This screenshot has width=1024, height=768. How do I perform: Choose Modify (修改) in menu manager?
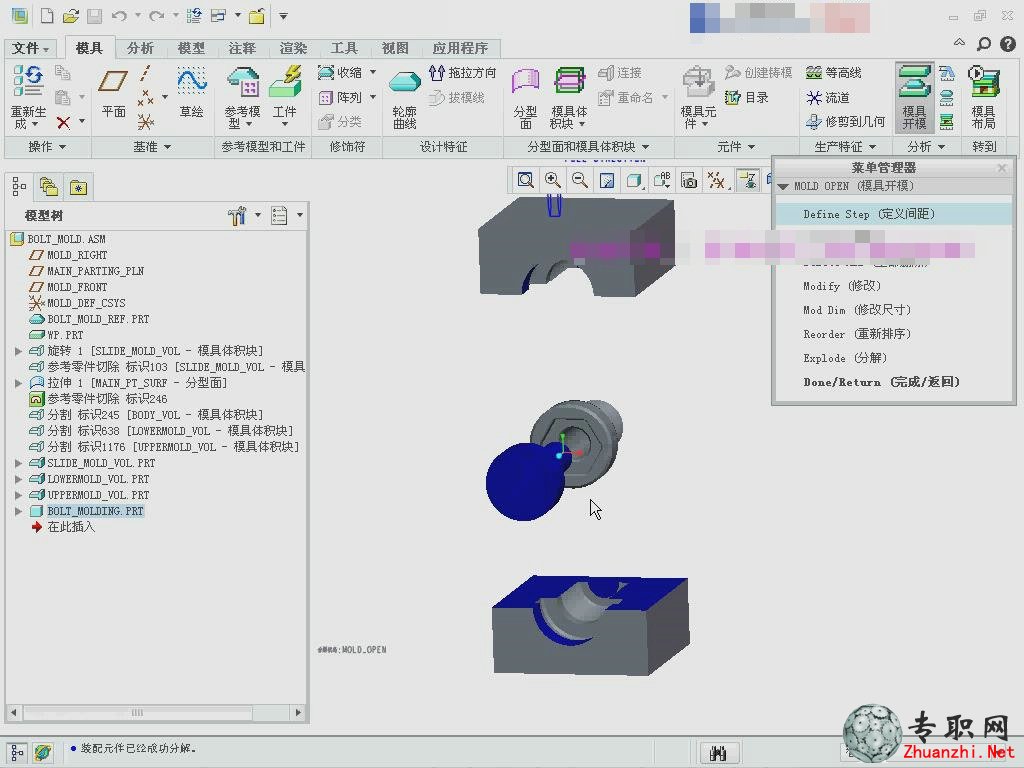(x=842, y=286)
